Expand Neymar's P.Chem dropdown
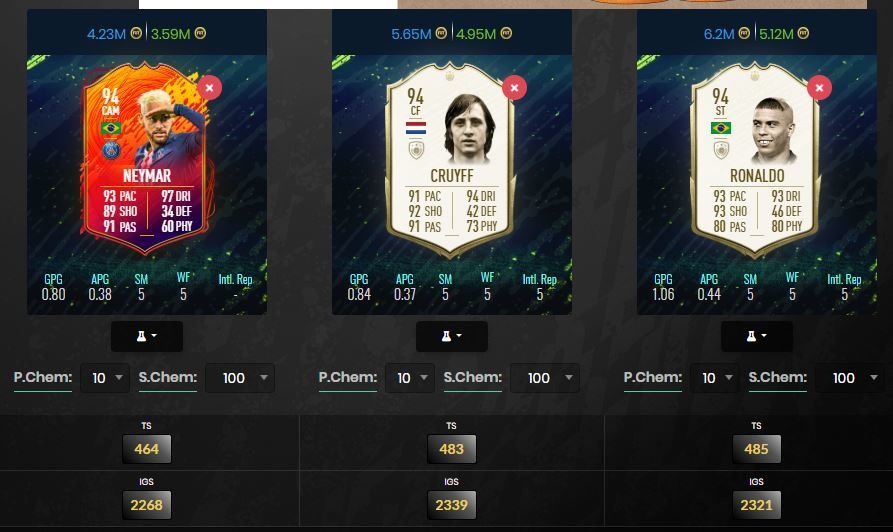The height and width of the screenshot is (532, 893). tap(105, 378)
